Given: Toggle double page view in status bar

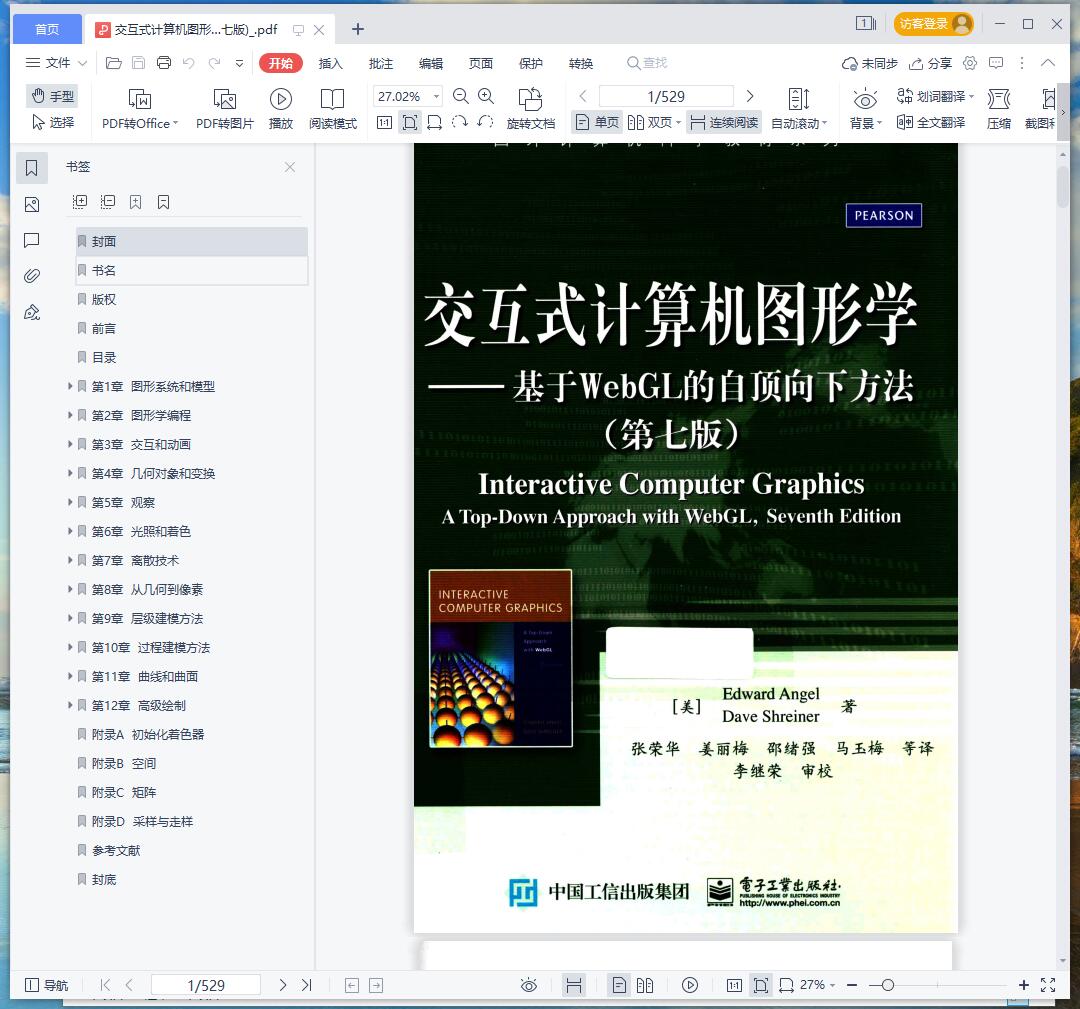Looking at the screenshot, I should [645, 985].
